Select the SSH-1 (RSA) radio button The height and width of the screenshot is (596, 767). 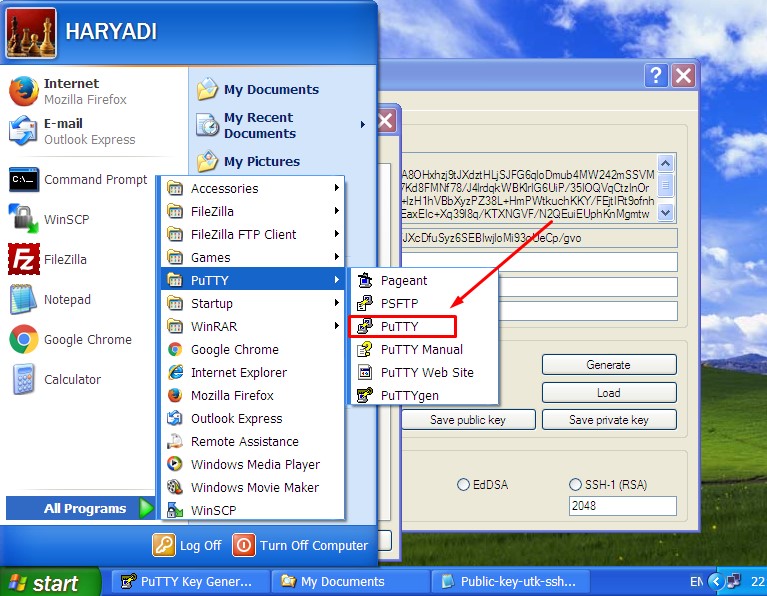click(x=575, y=484)
